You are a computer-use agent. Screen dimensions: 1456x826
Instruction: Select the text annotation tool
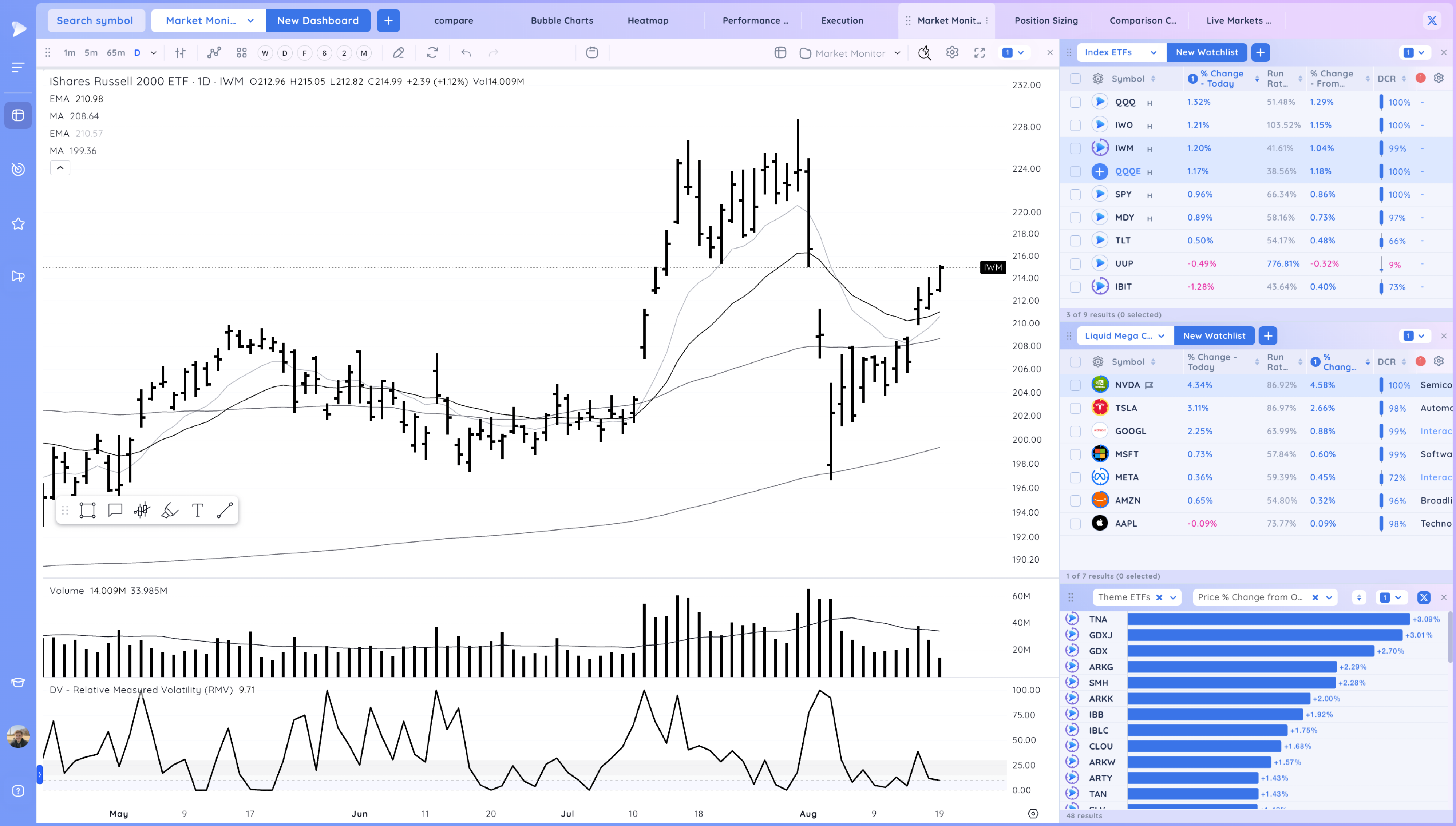[x=197, y=510]
